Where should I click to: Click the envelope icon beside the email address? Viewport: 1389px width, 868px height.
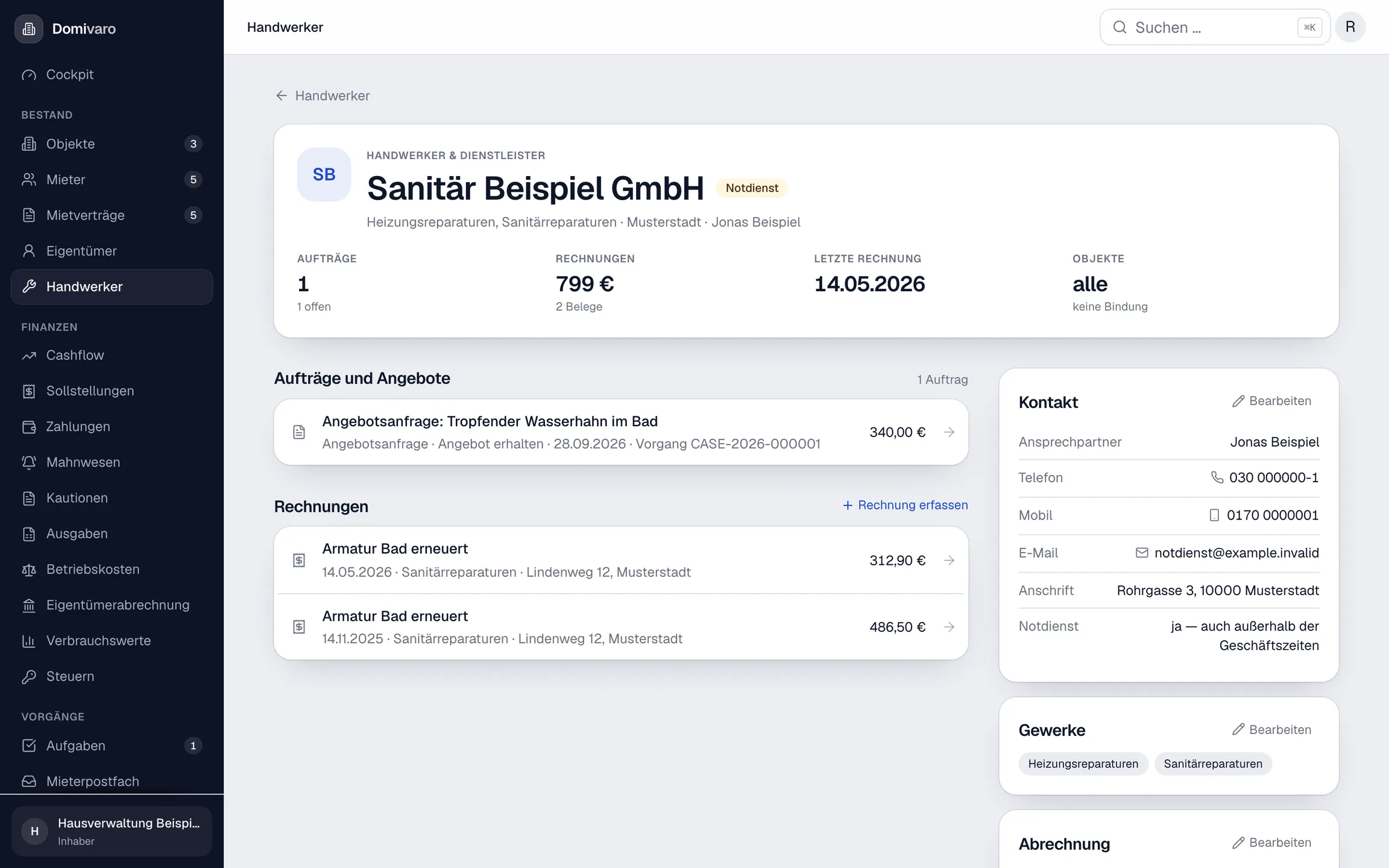tap(1142, 553)
